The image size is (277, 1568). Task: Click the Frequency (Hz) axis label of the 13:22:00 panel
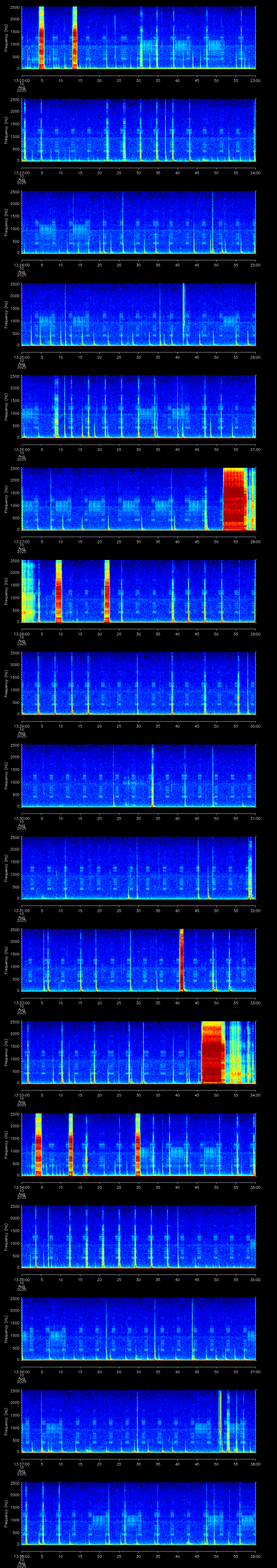(6, 38)
